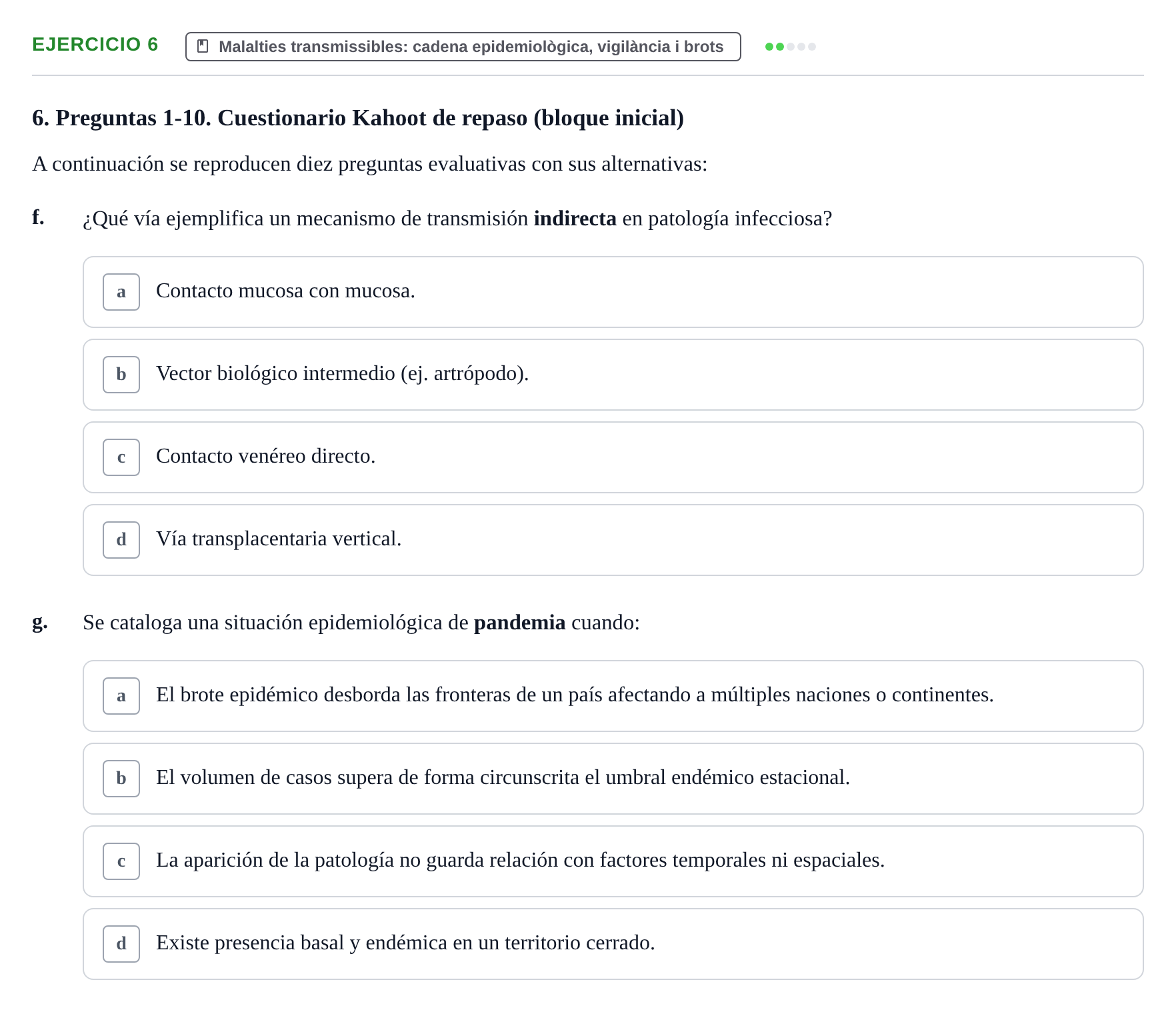This screenshot has height=1024, width=1176.
Task: Choose answer 'El volumen de casos supera...'
Action: tap(613, 779)
